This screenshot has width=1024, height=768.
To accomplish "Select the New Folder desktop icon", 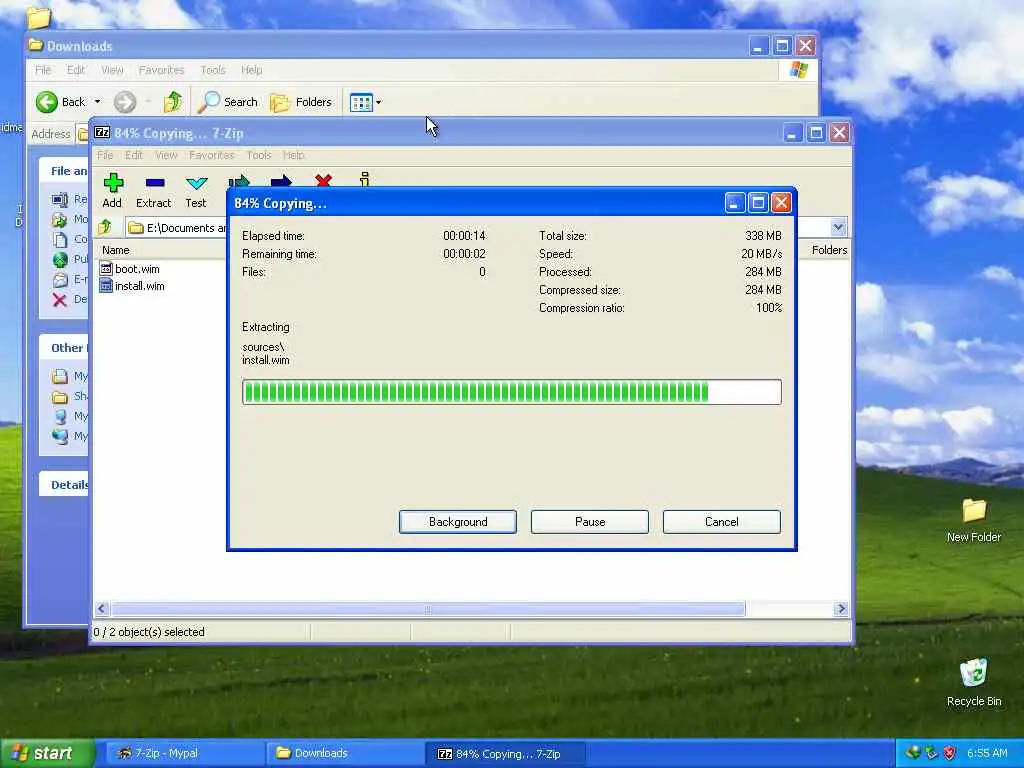I will coord(974,520).
